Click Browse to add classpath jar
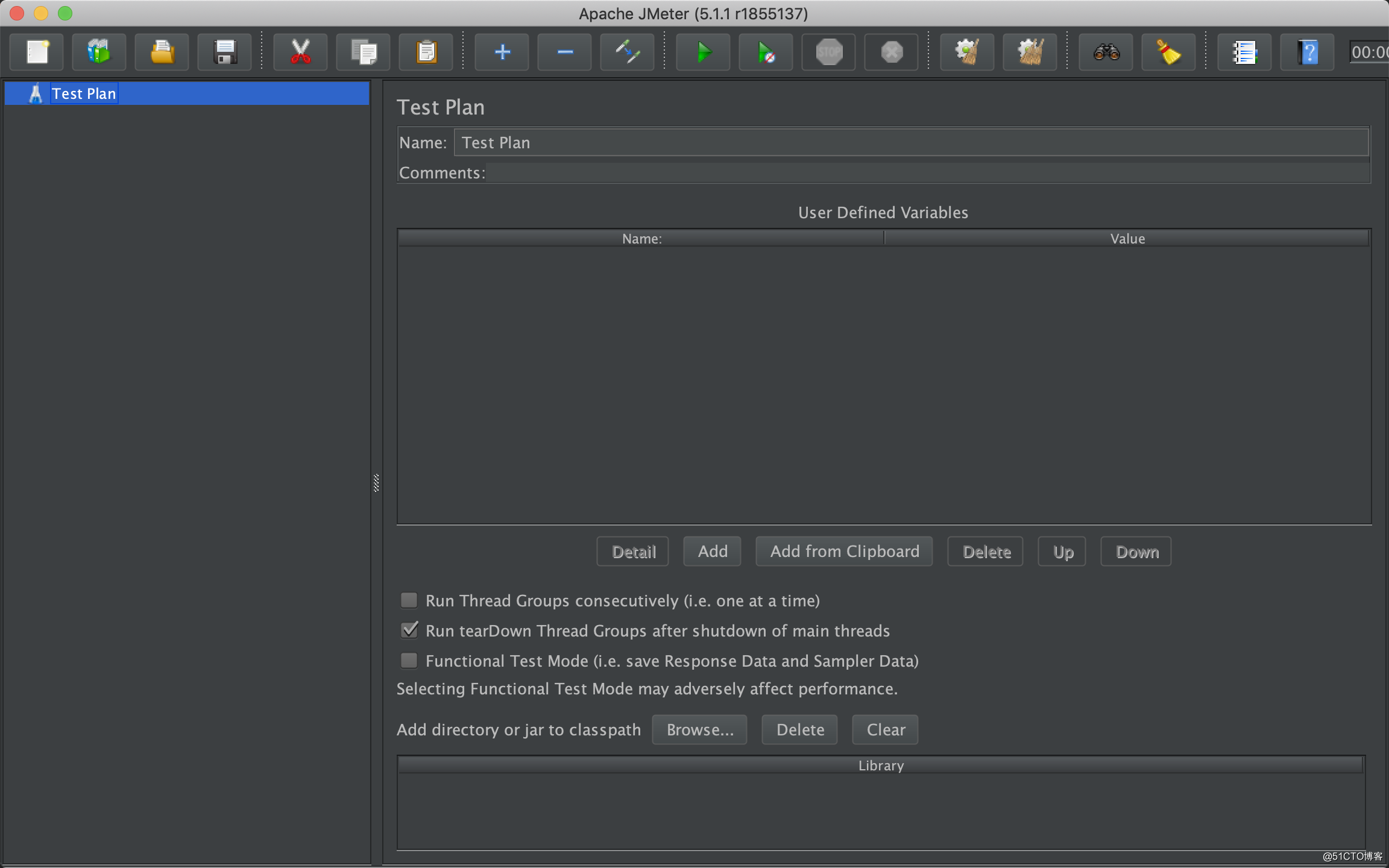1389x868 pixels. (700, 729)
